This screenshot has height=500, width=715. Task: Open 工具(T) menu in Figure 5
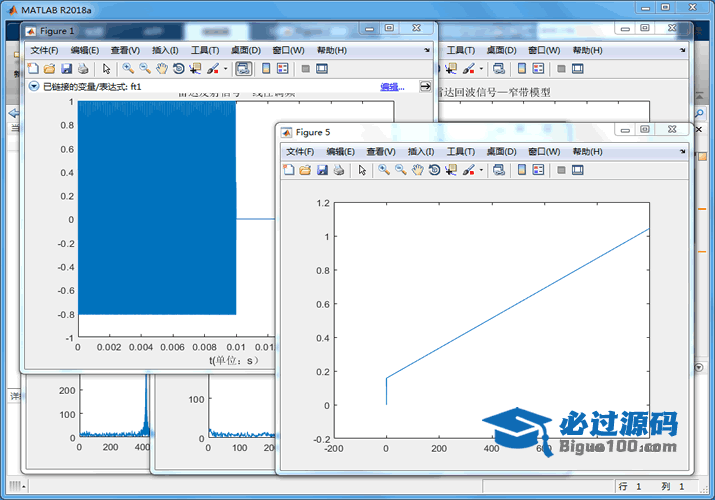click(461, 151)
